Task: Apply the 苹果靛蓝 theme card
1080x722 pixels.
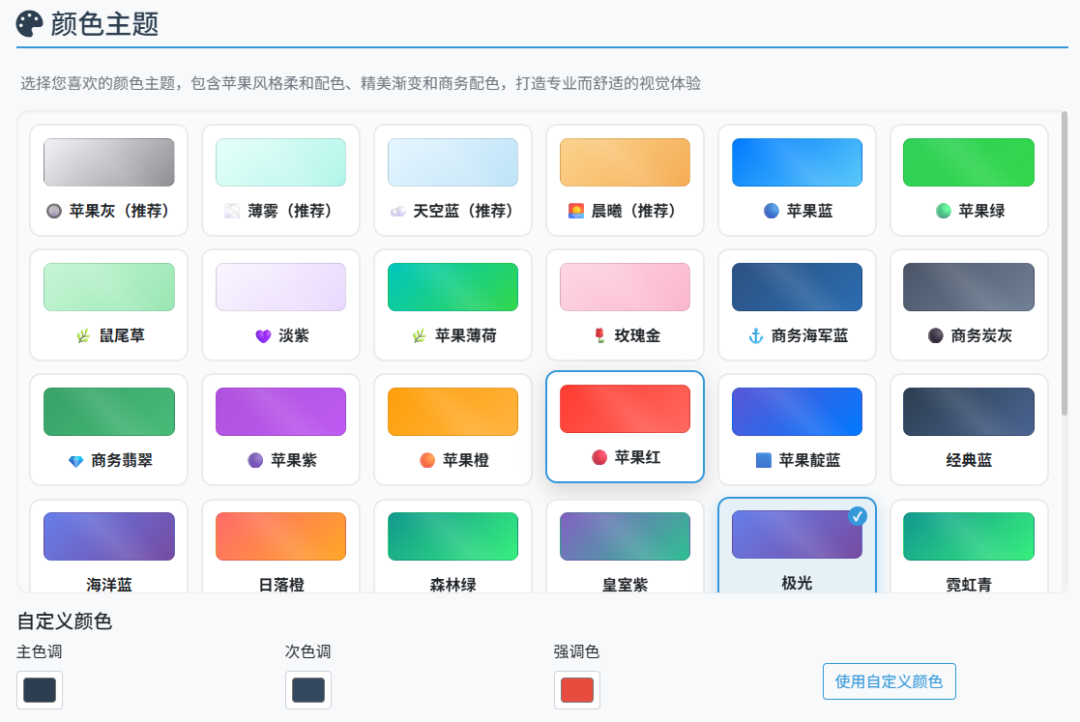Action: [797, 429]
